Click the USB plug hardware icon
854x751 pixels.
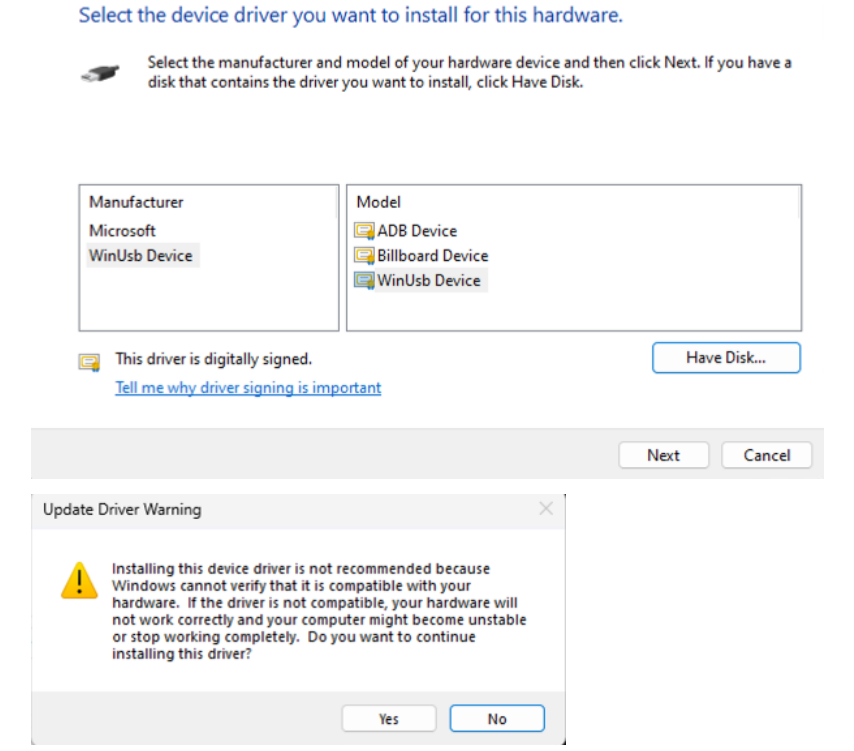pos(101,74)
